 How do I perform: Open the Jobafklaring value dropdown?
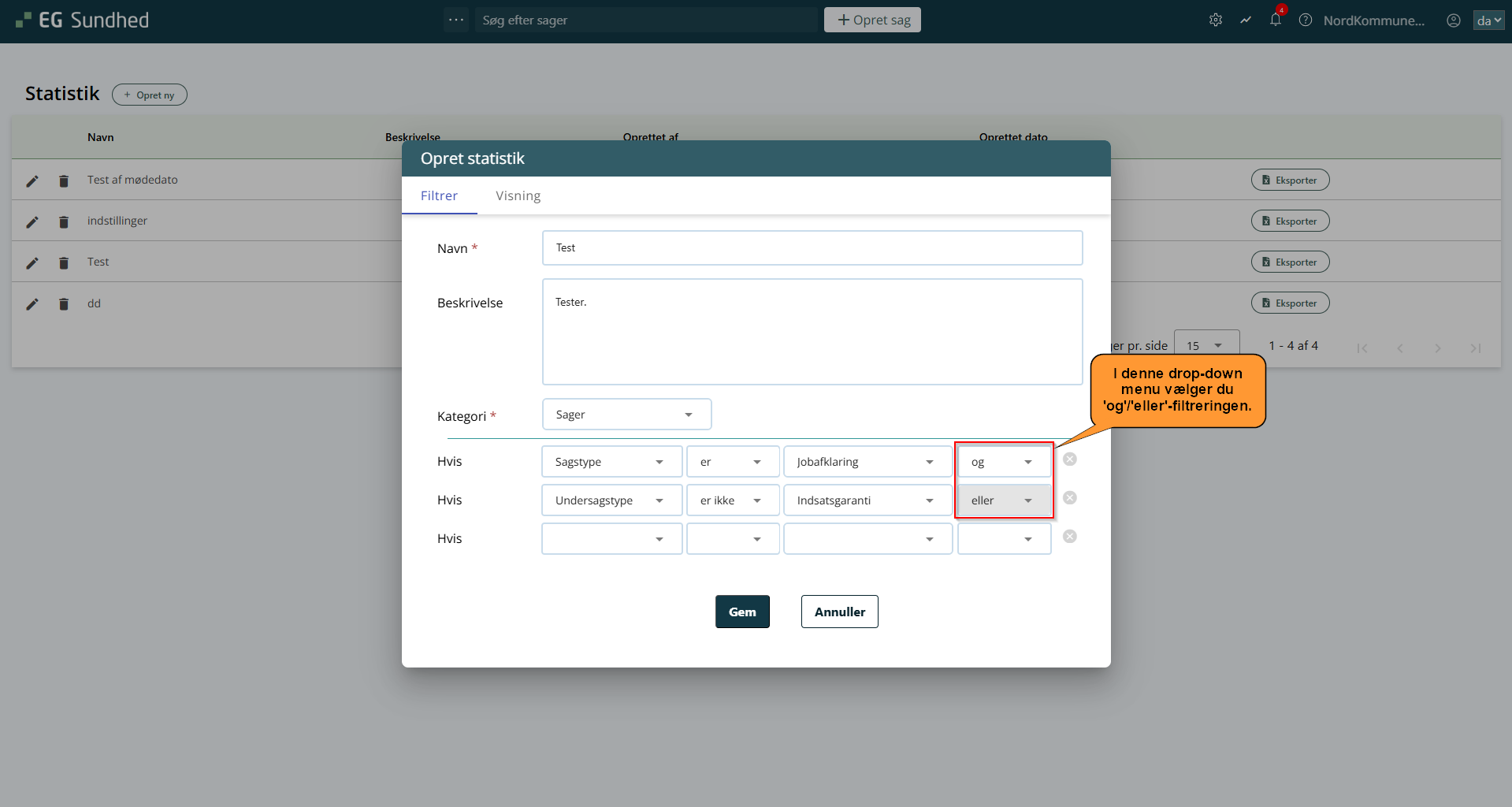tap(867, 462)
